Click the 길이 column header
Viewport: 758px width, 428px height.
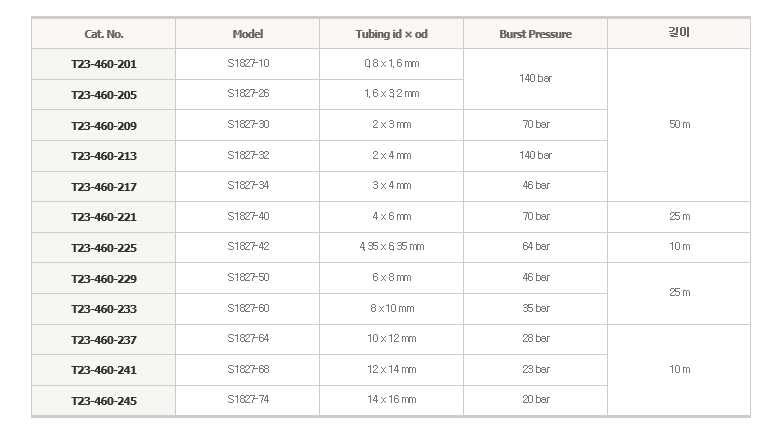pyautogui.click(x=679, y=32)
